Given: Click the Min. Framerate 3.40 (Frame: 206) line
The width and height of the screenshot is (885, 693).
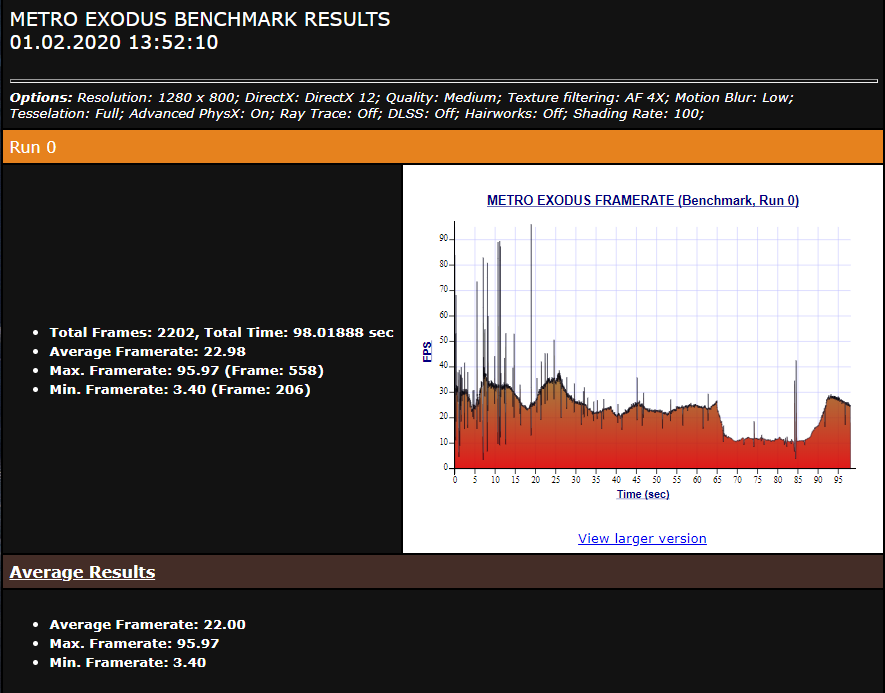Looking at the screenshot, I should pyautogui.click(x=180, y=390).
